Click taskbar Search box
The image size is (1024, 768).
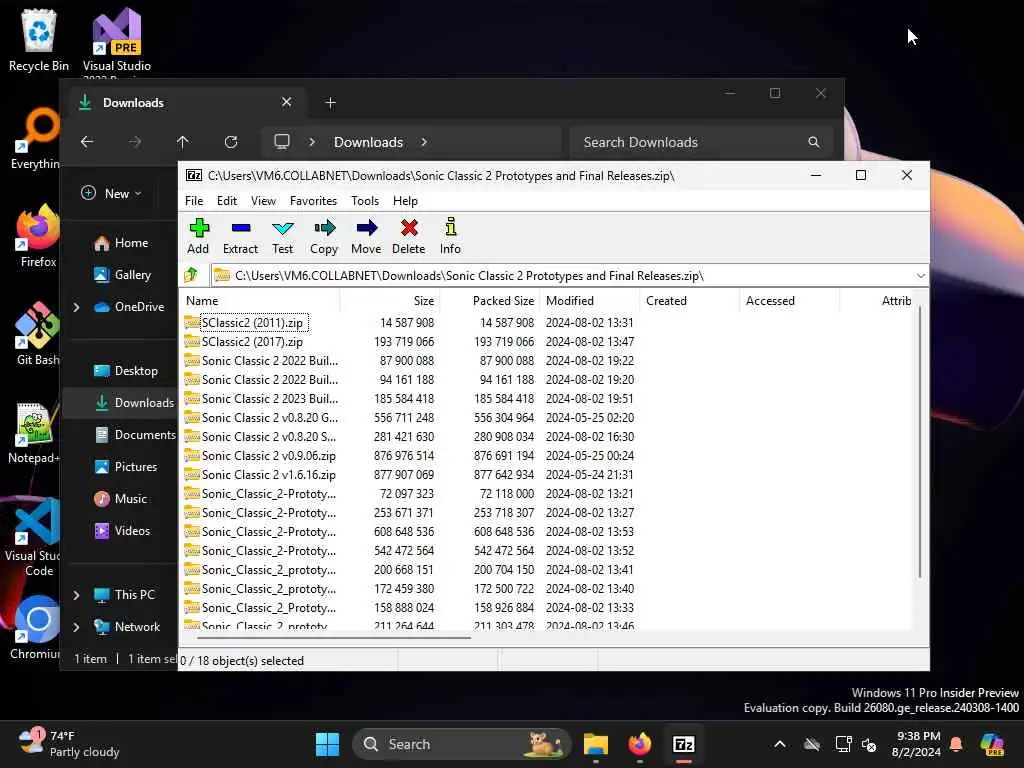(x=461, y=744)
